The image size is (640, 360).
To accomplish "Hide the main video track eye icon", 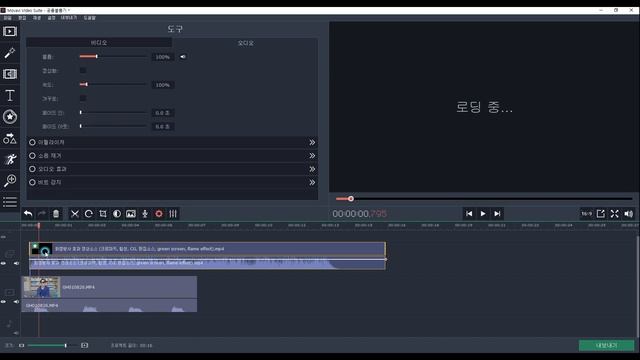I will (x=3, y=302).
